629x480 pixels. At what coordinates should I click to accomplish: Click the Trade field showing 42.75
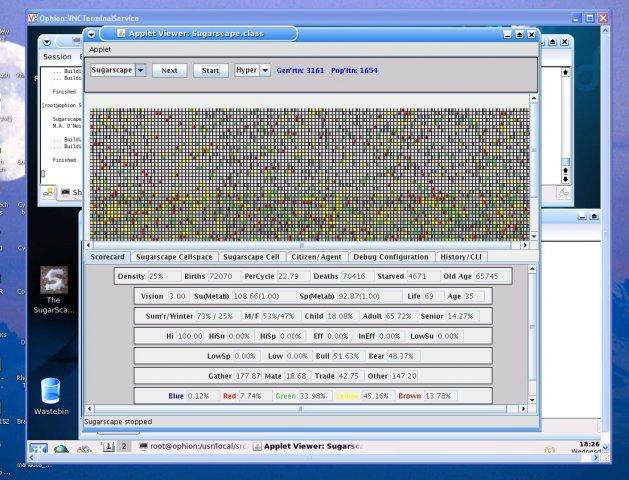pyautogui.click(x=350, y=376)
